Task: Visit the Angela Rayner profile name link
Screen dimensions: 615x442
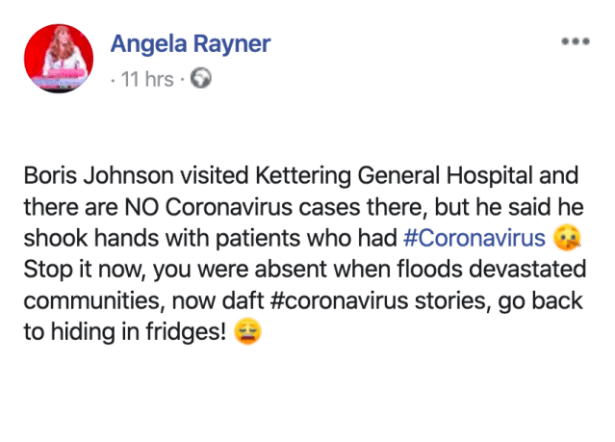Action: click(x=189, y=44)
